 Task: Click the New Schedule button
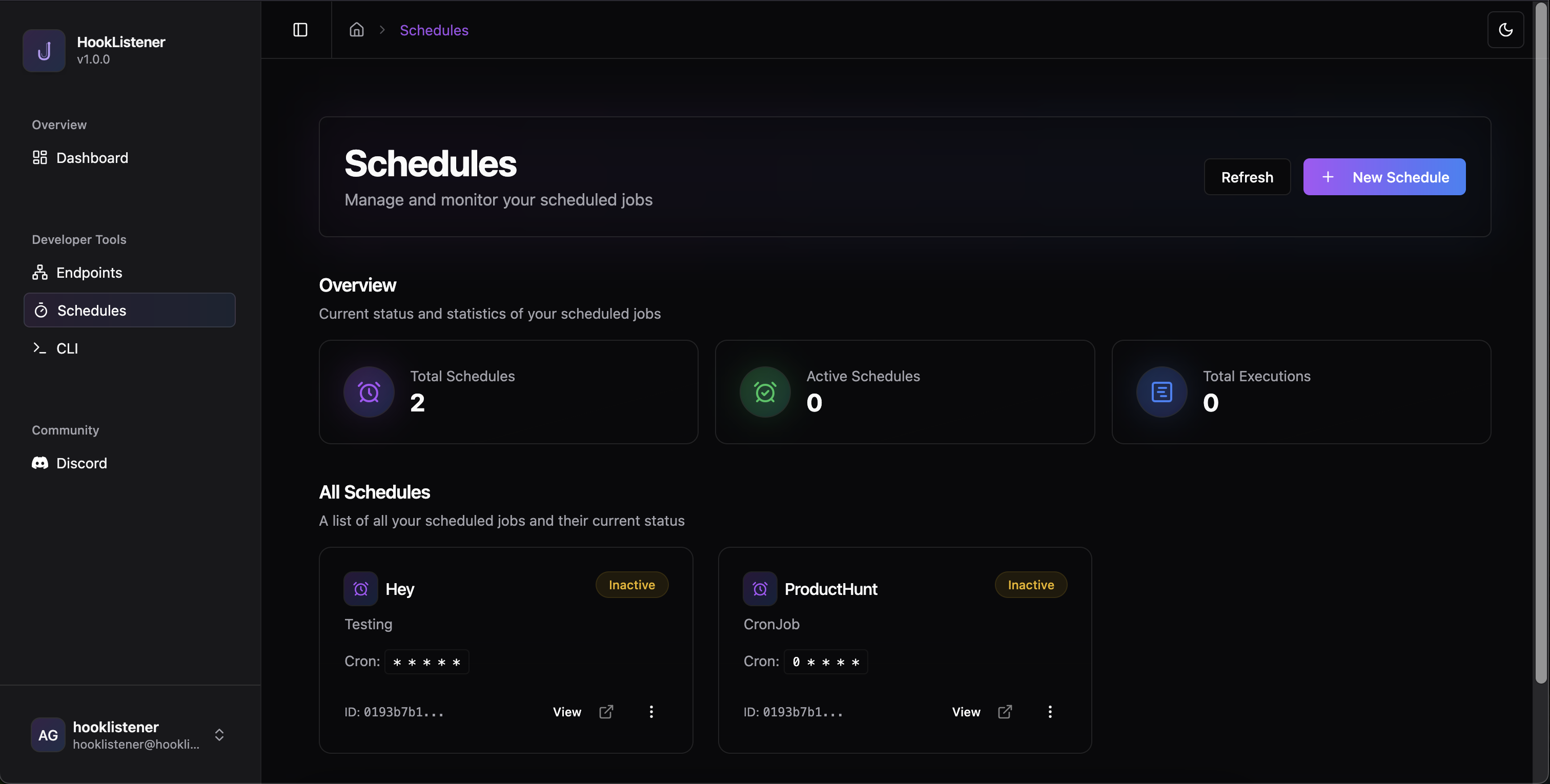1384,177
